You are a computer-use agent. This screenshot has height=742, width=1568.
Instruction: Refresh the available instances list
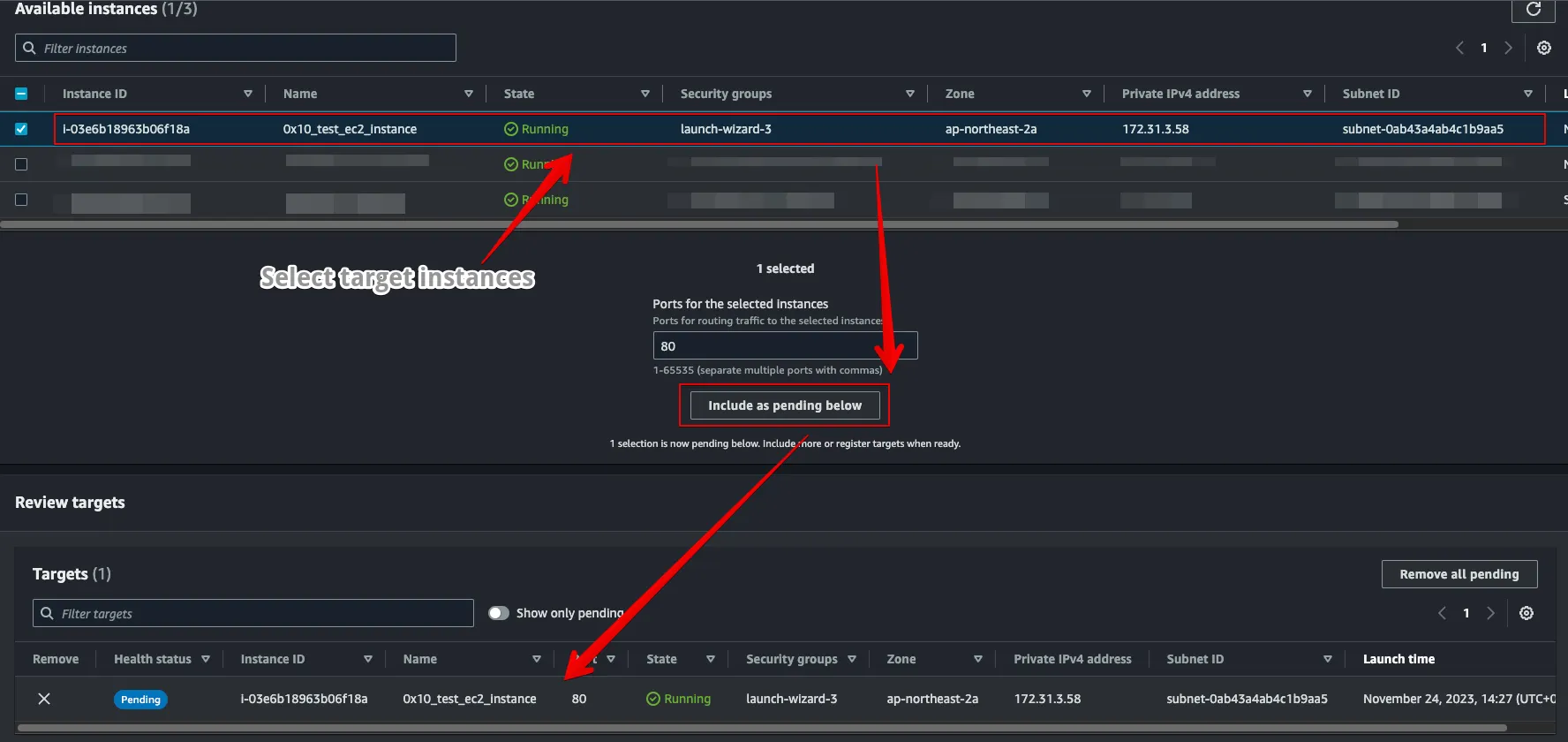click(x=1534, y=9)
